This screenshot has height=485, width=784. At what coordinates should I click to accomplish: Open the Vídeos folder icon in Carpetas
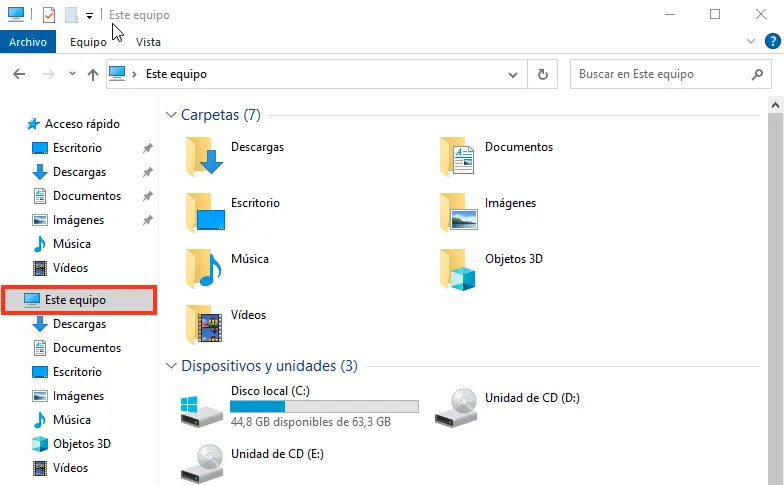[204, 324]
